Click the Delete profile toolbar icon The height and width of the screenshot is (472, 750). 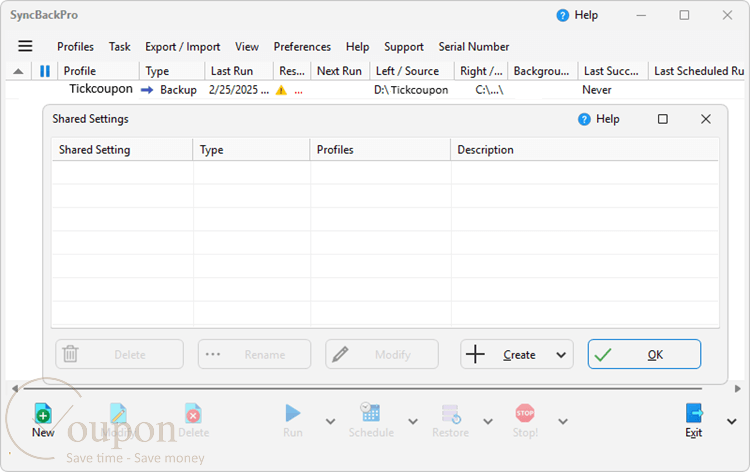point(193,413)
